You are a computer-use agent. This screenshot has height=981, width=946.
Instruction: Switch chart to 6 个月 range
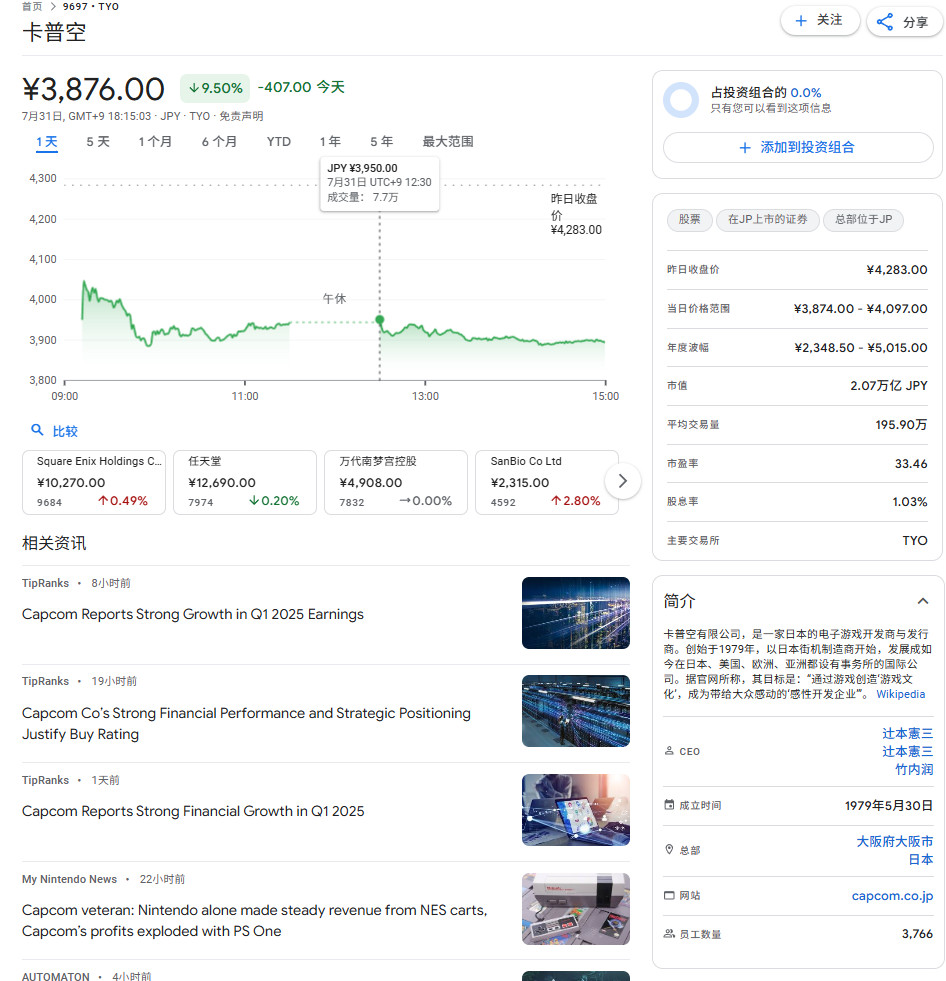(x=219, y=142)
